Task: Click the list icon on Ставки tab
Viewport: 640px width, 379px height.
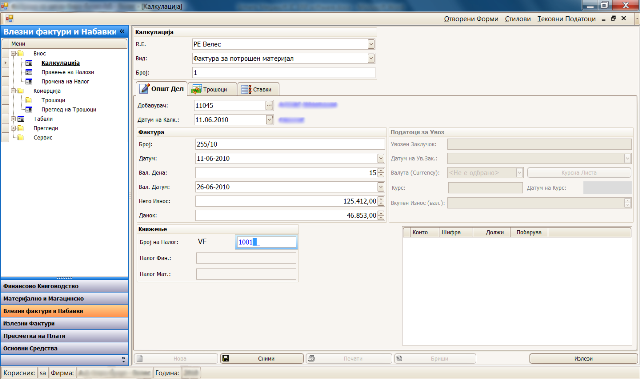Action: coord(246,89)
